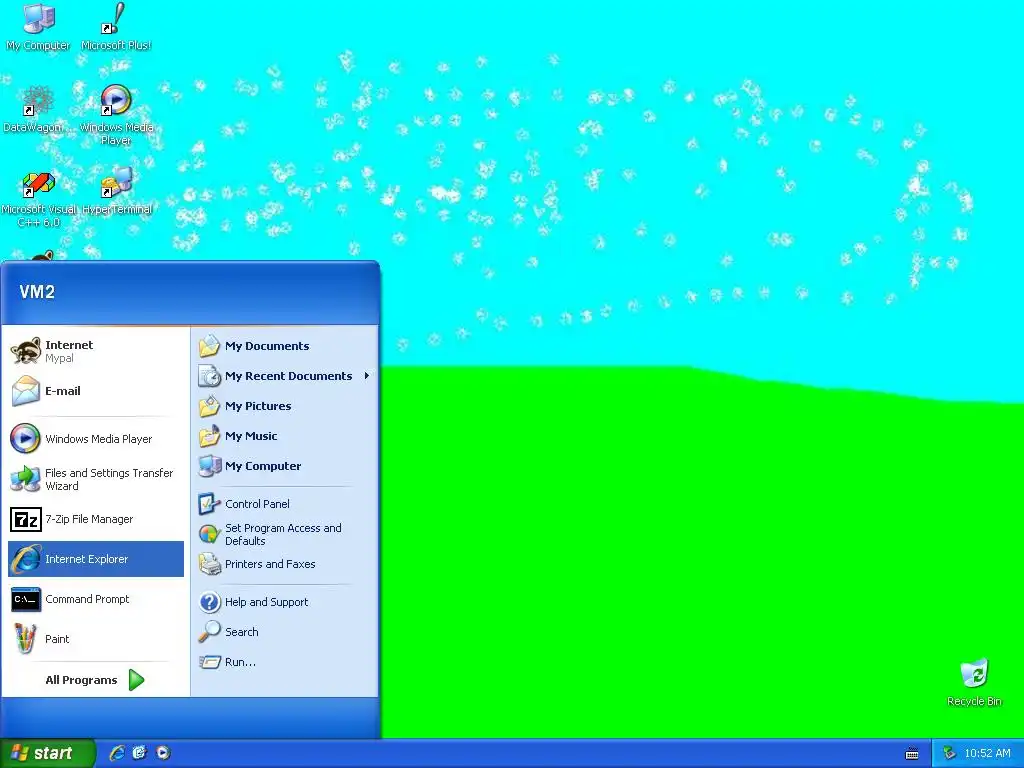1024x768 pixels.
Task: Launch Internet Explorer from Quick Launch bar
Action: coord(117,753)
